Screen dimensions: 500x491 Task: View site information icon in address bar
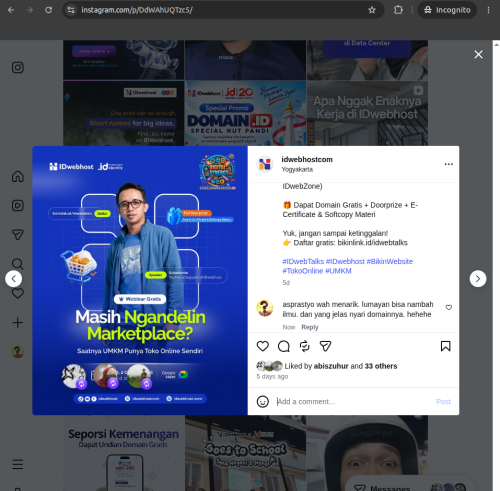71,10
